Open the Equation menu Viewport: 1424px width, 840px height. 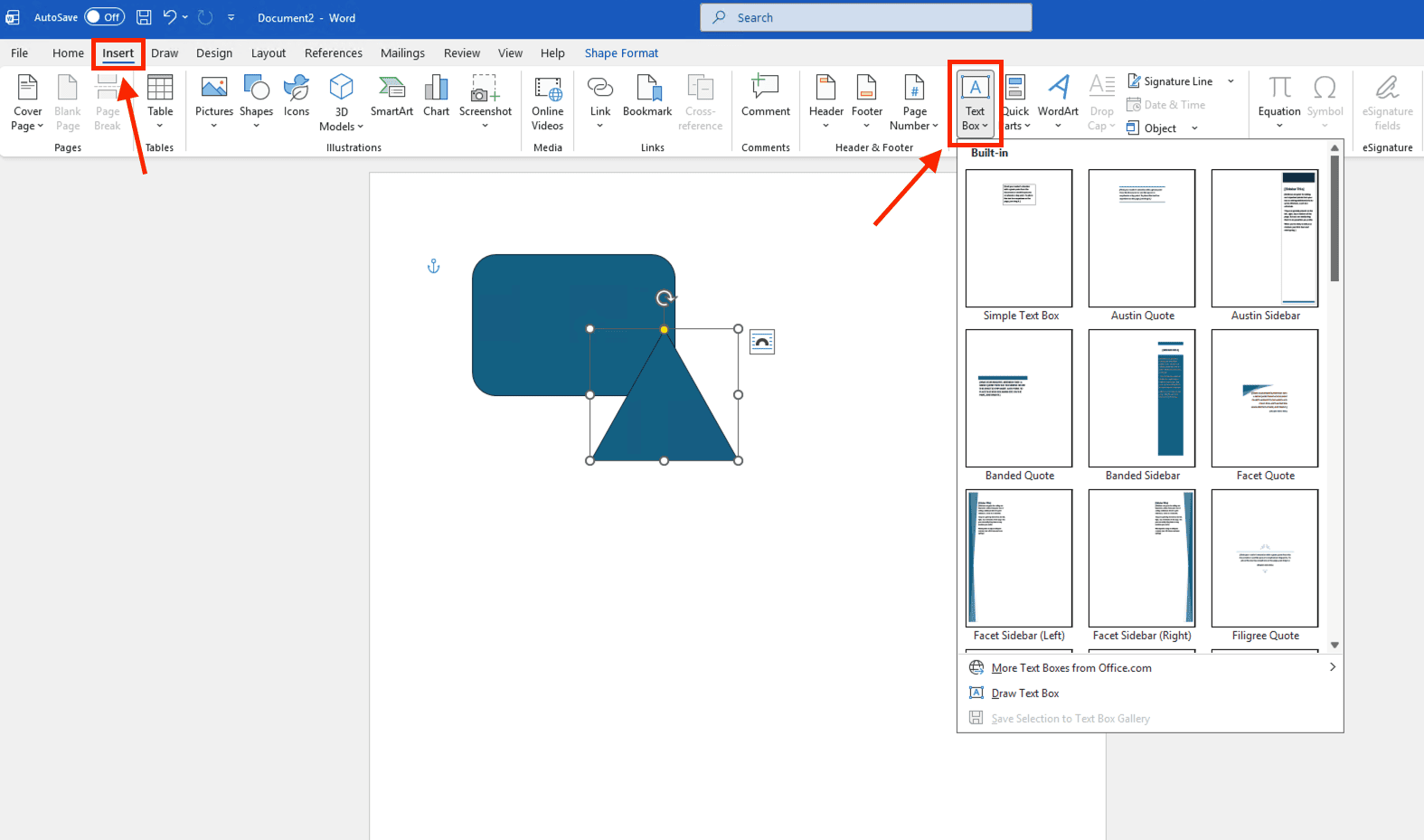pyautogui.click(x=1279, y=103)
